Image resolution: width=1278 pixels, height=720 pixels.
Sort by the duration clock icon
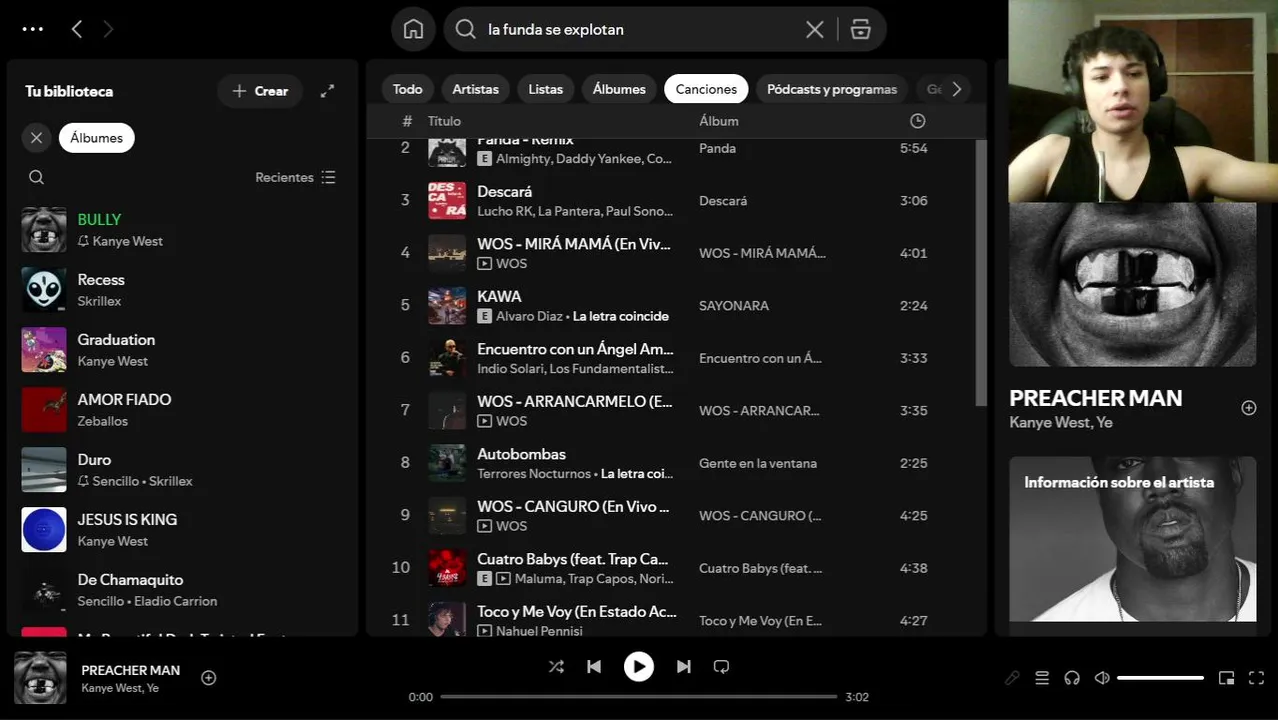tap(917, 121)
